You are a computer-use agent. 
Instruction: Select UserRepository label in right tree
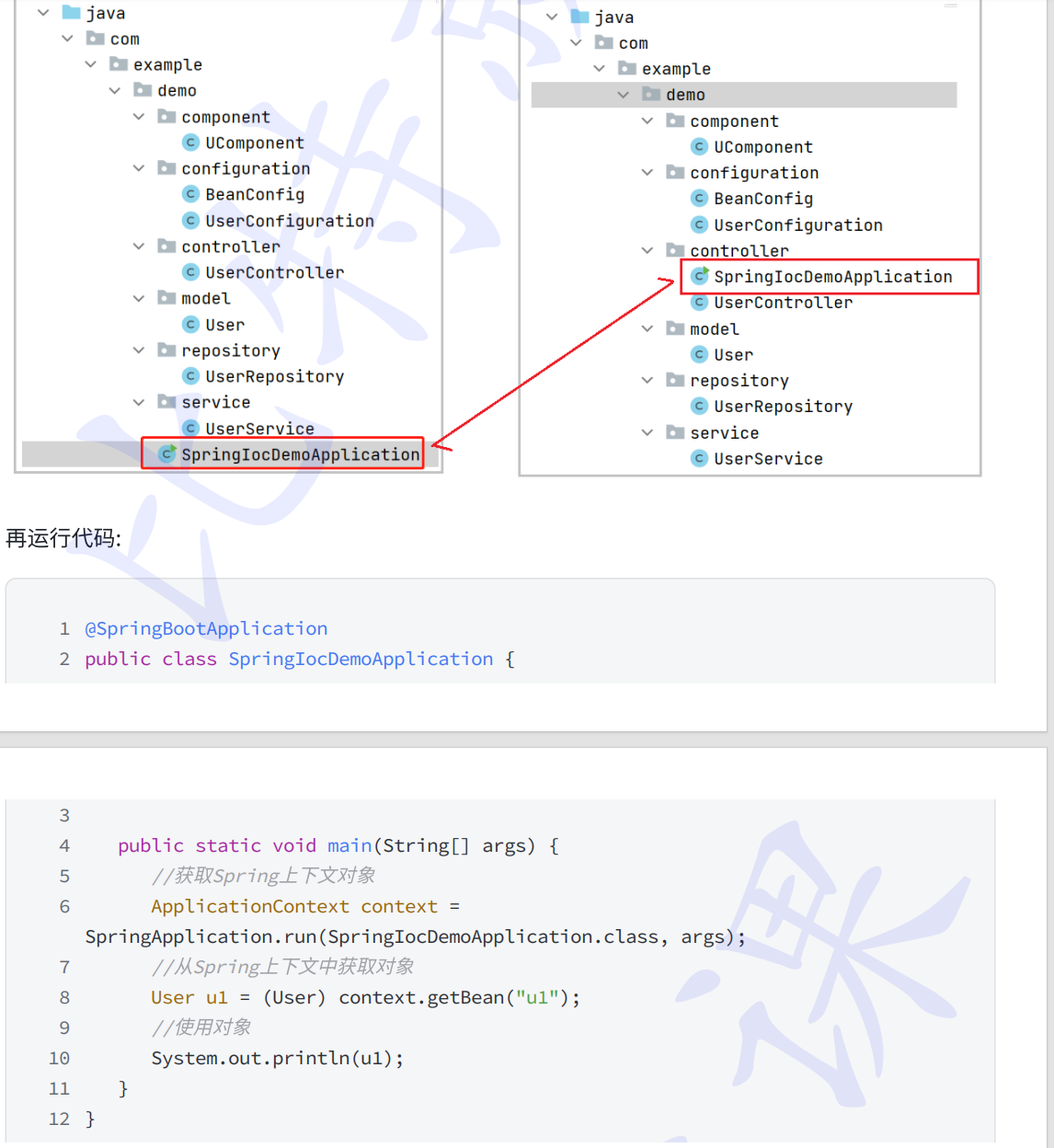tap(784, 407)
